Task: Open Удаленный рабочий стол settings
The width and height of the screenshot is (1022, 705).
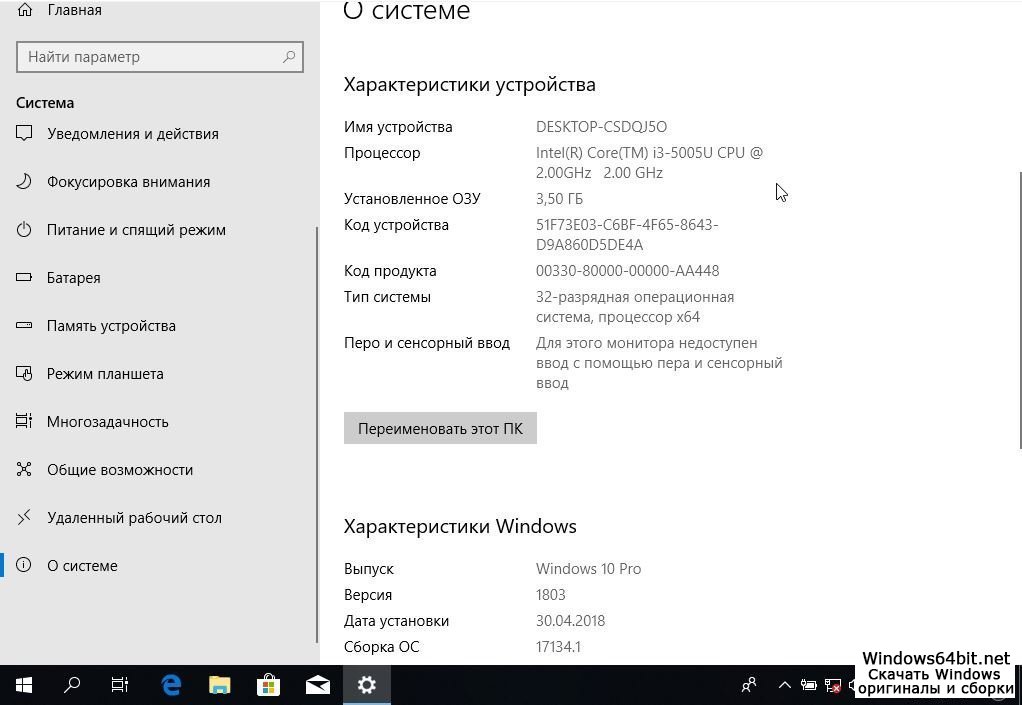Action: tap(134, 518)
